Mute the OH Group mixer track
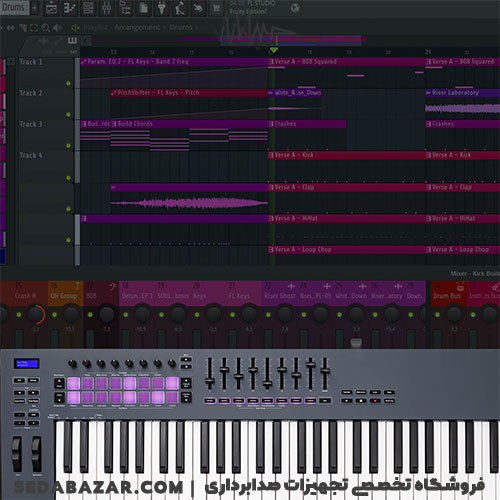The height and width of the screenshot is (500, 500). tap(55, 314)
